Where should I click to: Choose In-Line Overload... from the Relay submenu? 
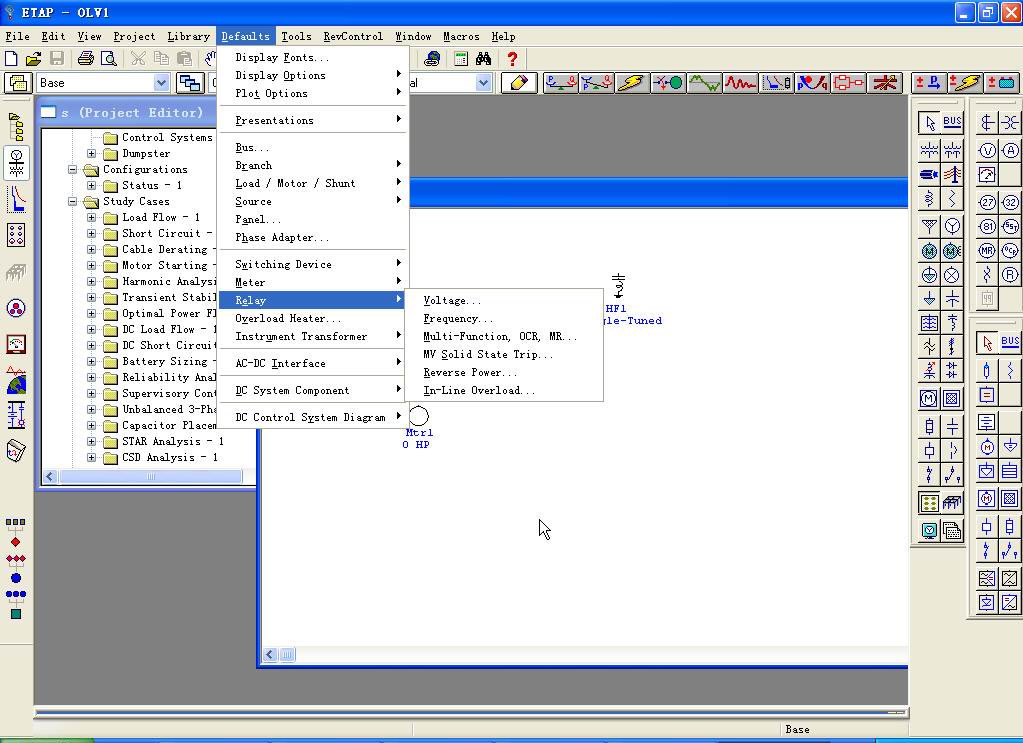[504, 391]
